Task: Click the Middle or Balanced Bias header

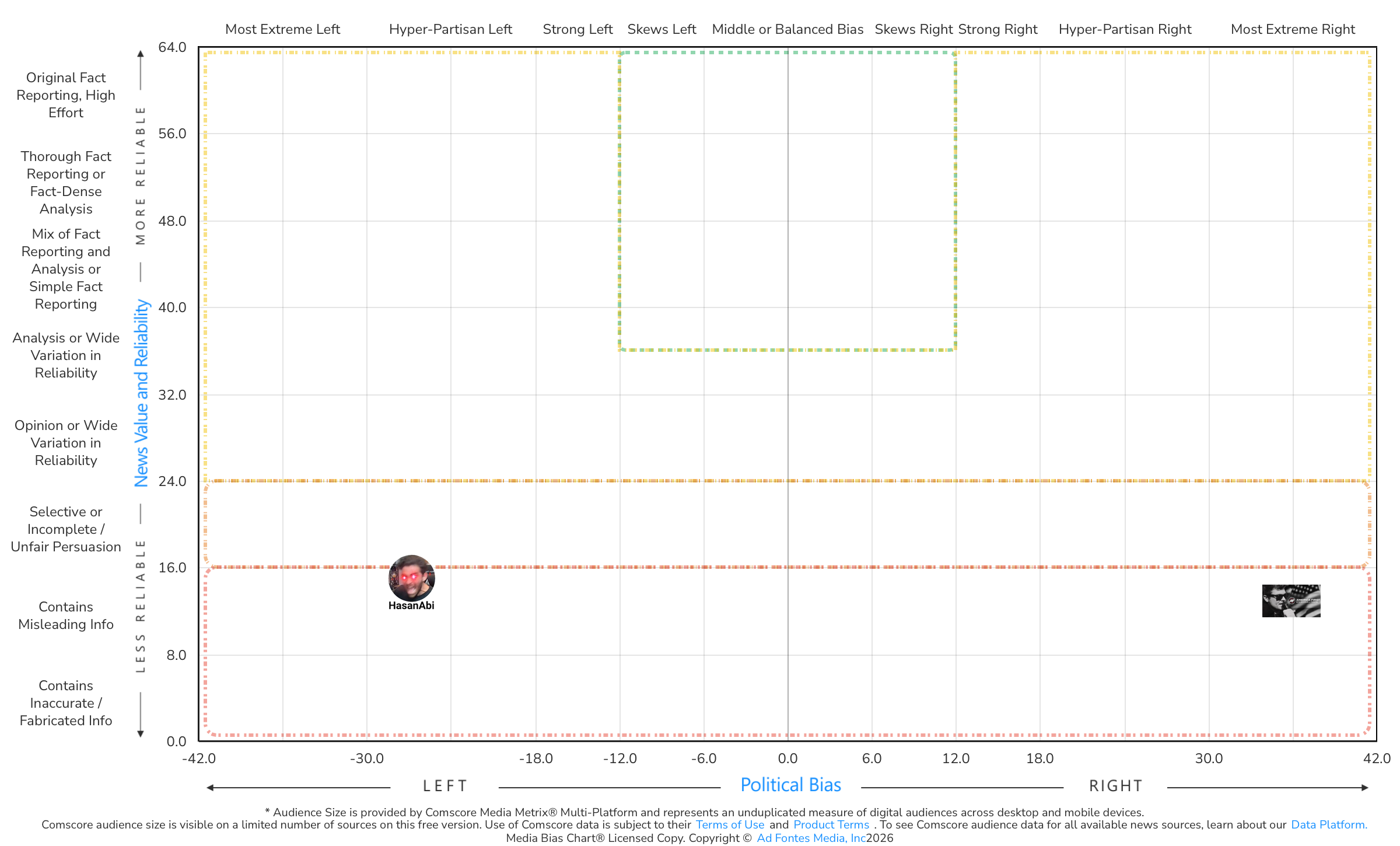Action: coord(787,29)
